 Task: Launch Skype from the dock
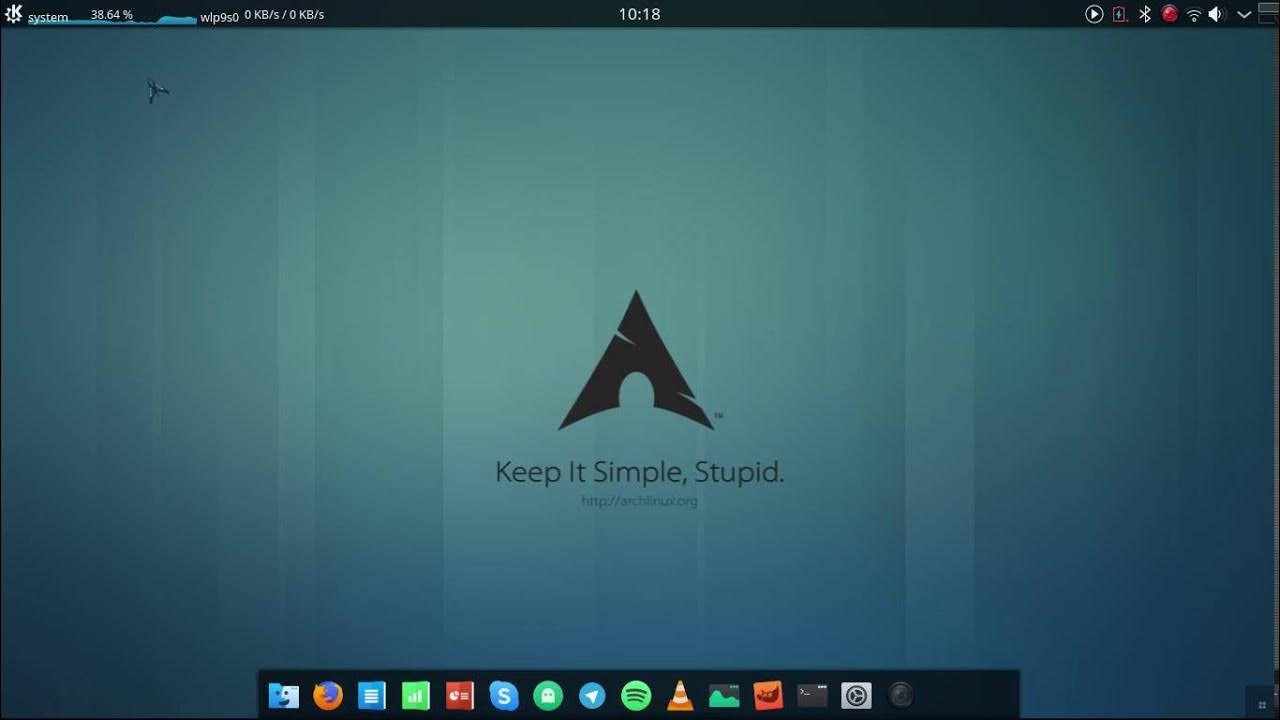504,695
